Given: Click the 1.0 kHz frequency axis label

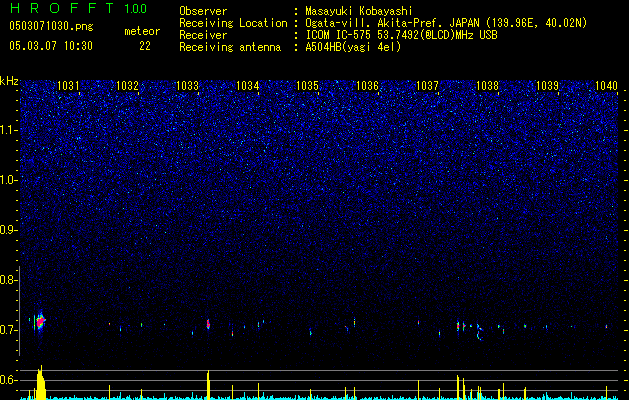Looking at the screenshot, I should click(8, 181).
